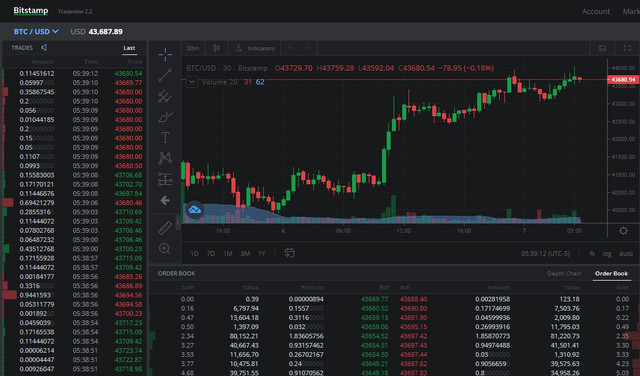Mute trades sound with speaker icon
Image resolution: width=640 pixels, height=376 pixels.
coord(44,48)
